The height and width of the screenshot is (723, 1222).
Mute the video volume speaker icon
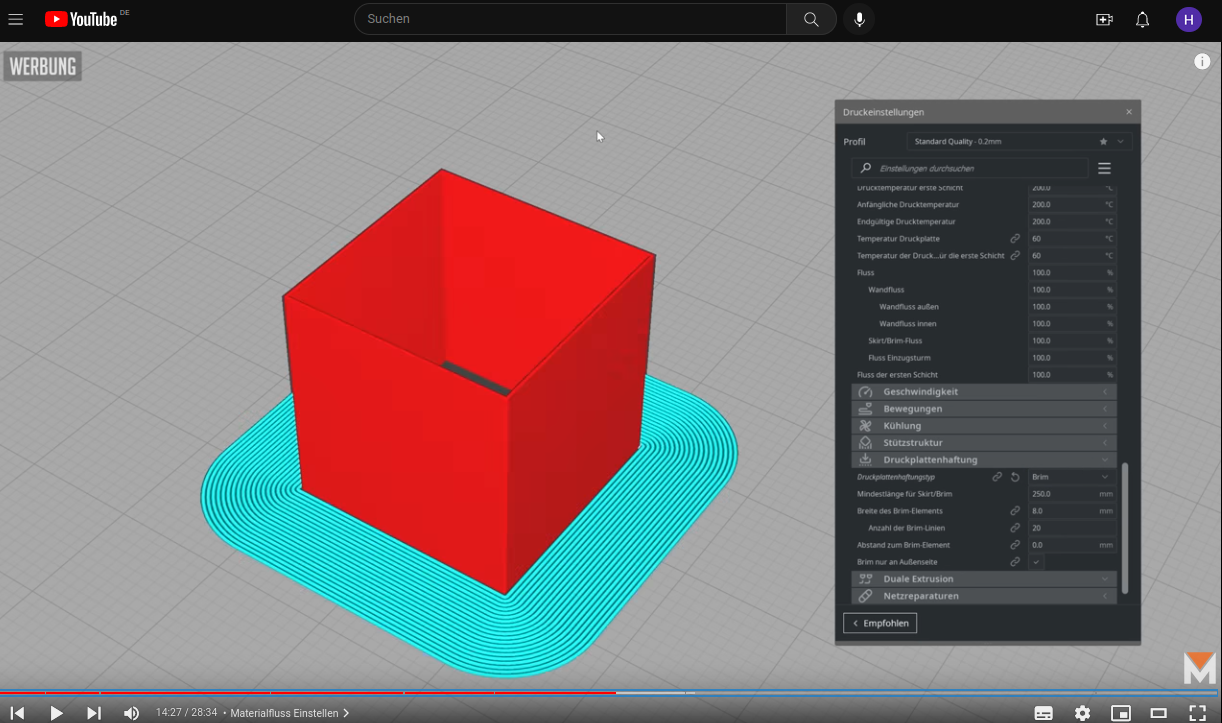[131, 713]
